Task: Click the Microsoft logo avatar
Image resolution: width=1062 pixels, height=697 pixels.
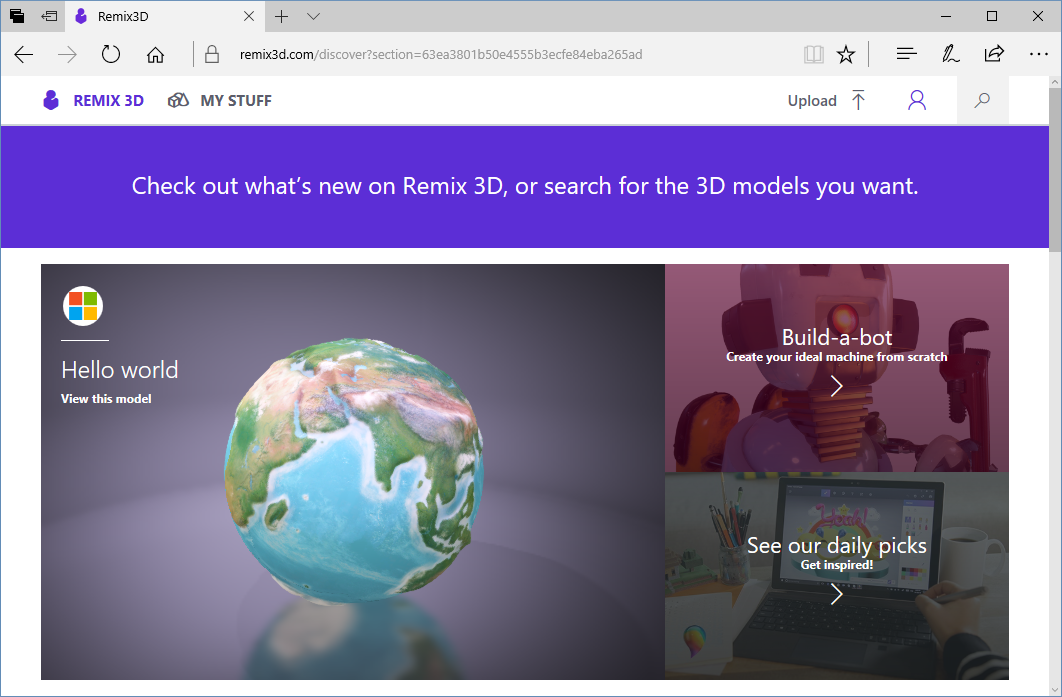Action: 83,305
